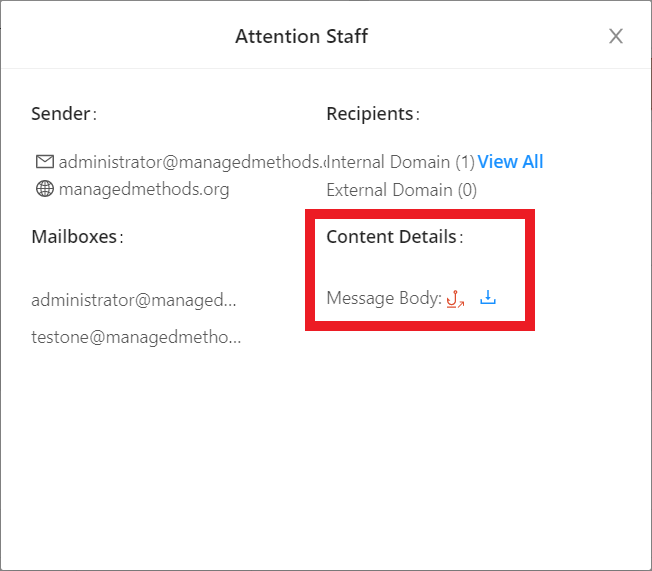
Task: Click the managedmethods.org sender domain
Action: (x=143, y=189)
